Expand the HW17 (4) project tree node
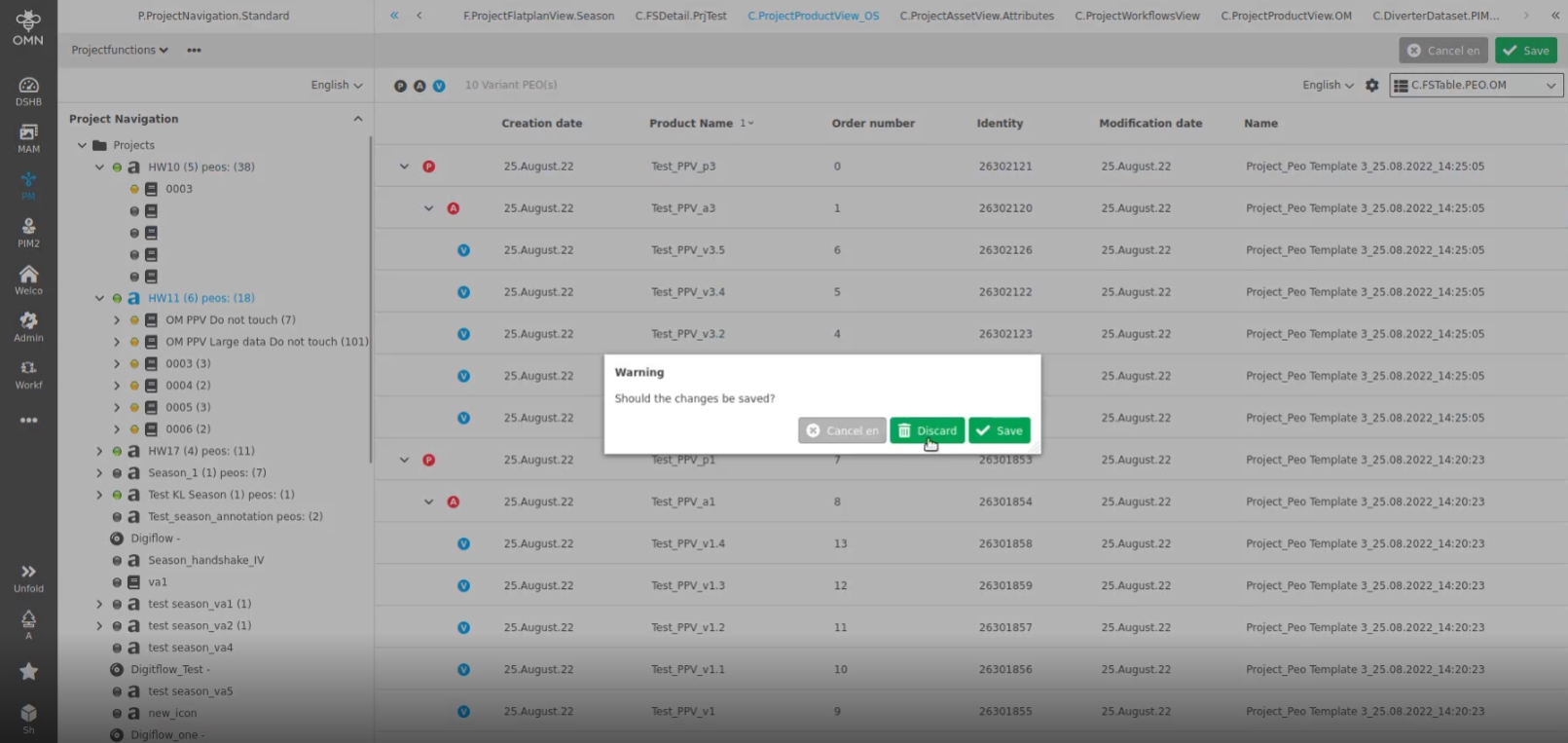 coord(99,451)
